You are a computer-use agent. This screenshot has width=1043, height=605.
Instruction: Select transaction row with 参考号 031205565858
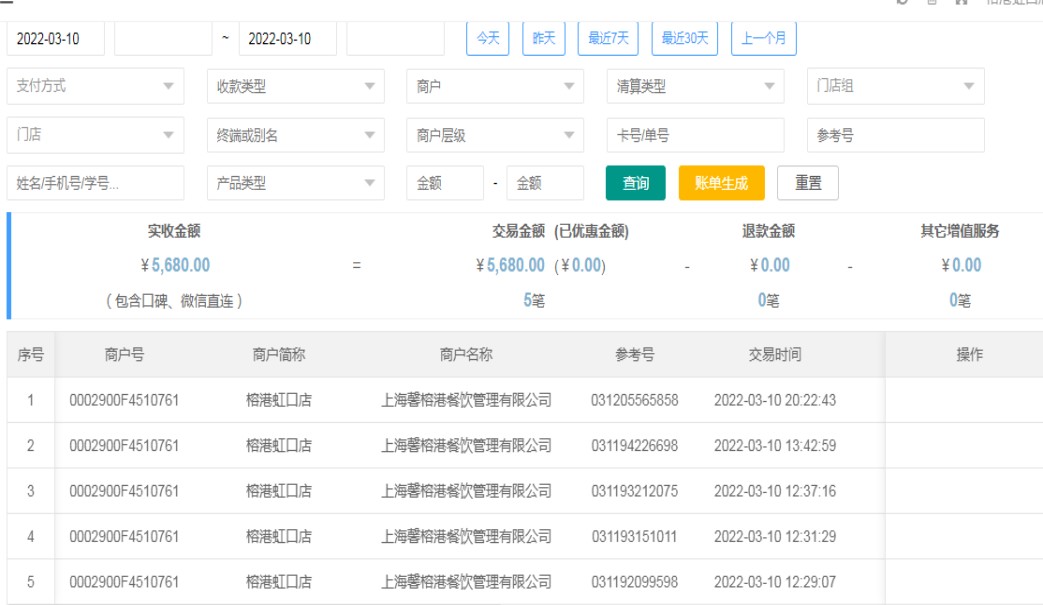coord(634,400)
